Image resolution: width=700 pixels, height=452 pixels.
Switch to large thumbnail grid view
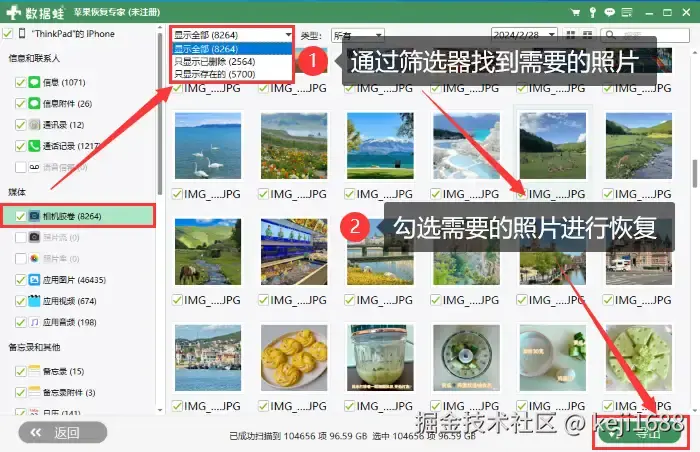click(571, 35)
